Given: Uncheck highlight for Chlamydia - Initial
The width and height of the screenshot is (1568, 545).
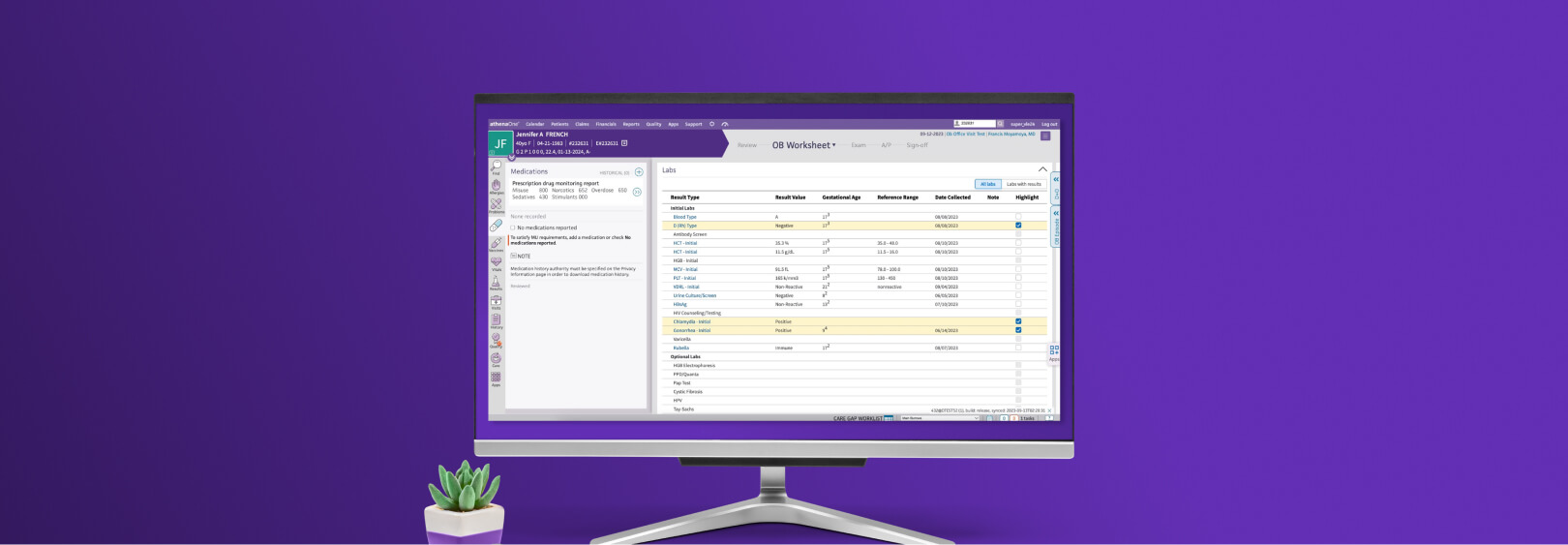Looking at the screenshot, I should pyautogui.click(x=1018, y=321).
